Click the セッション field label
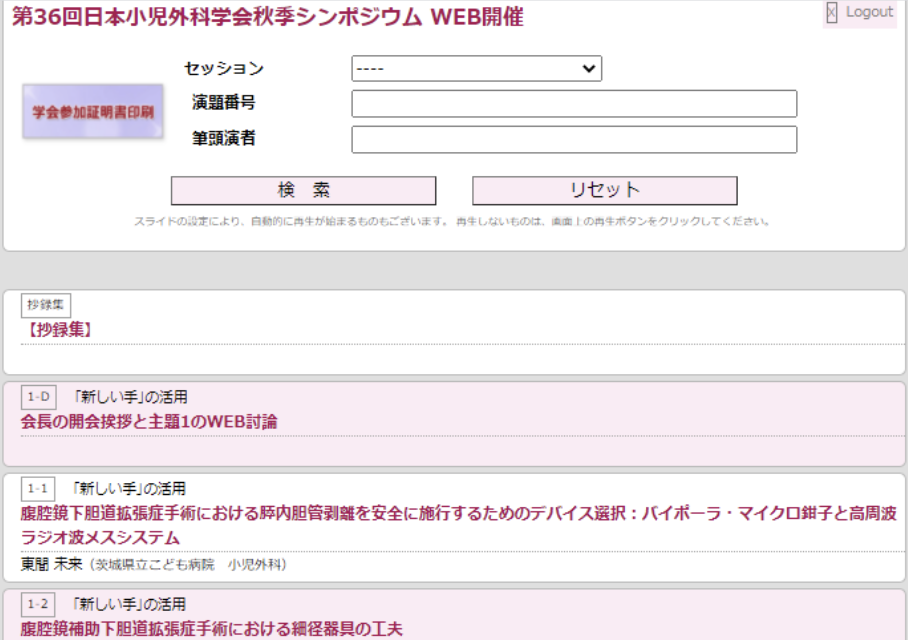908x640 pixels. click(x=224, y=69)
